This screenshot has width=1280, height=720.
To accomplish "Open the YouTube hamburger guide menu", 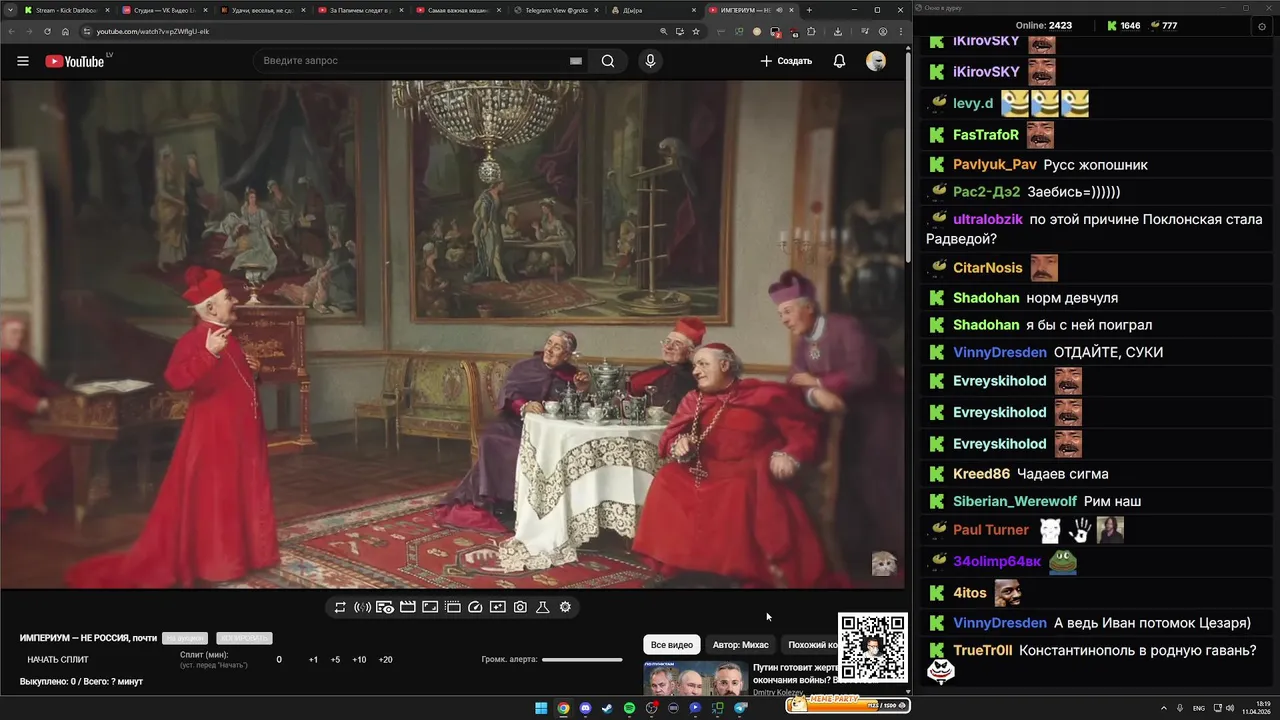I will (23, 61).
